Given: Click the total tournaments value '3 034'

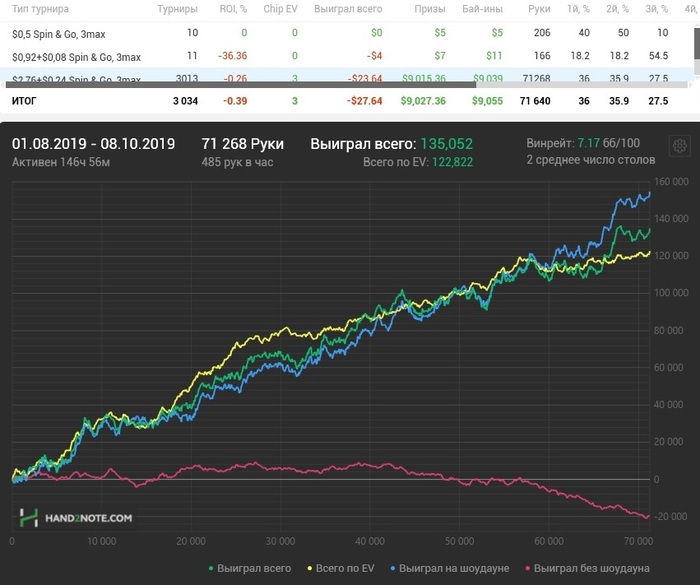Looking at the screenshot, I should coord(185,101).
